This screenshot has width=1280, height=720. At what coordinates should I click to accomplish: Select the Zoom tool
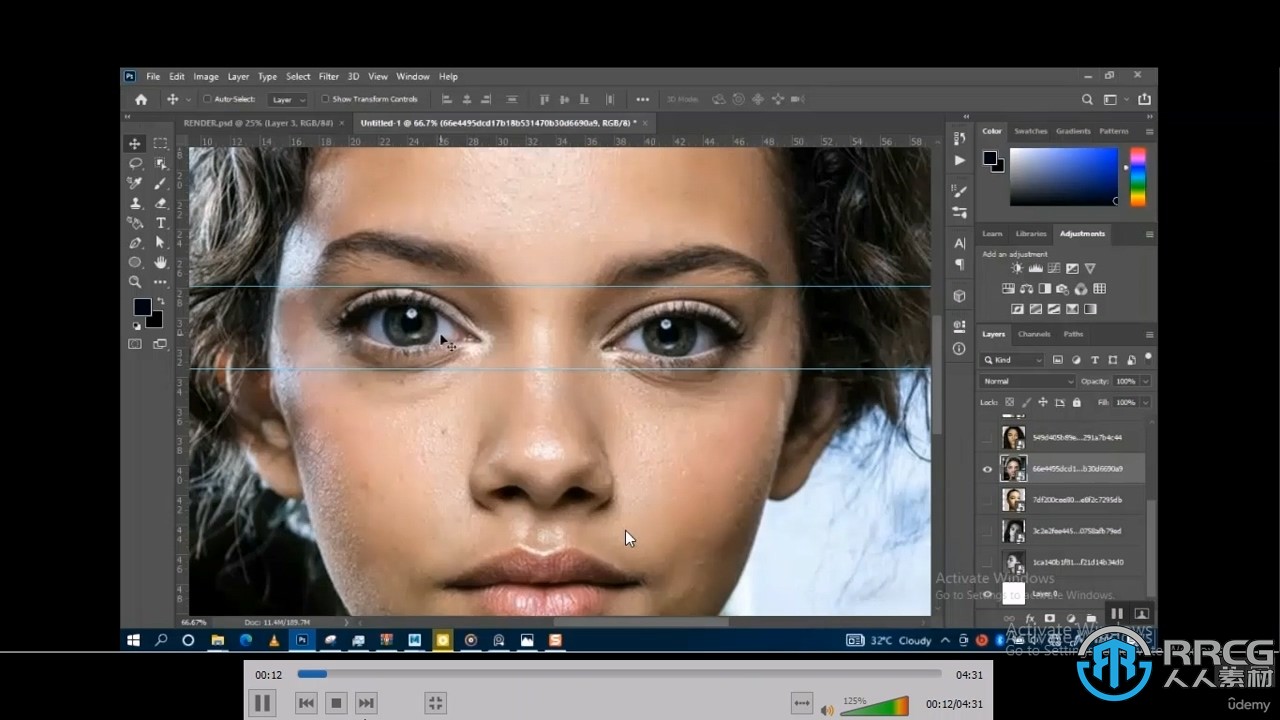[x=135, y=282]
